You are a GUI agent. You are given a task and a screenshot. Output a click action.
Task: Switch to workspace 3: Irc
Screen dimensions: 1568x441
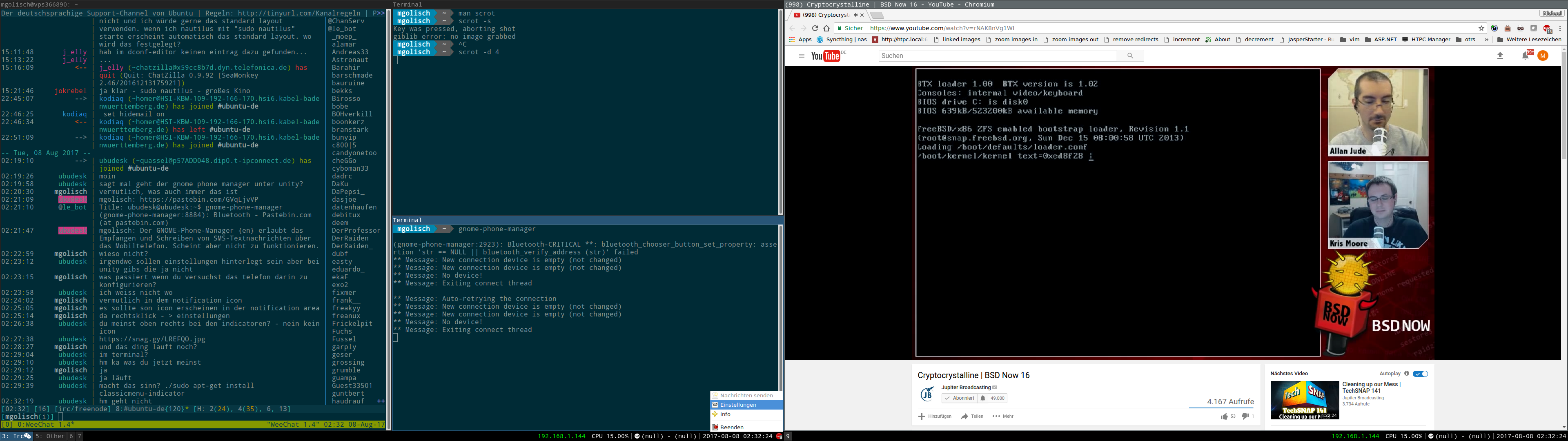tap(16, 436)
